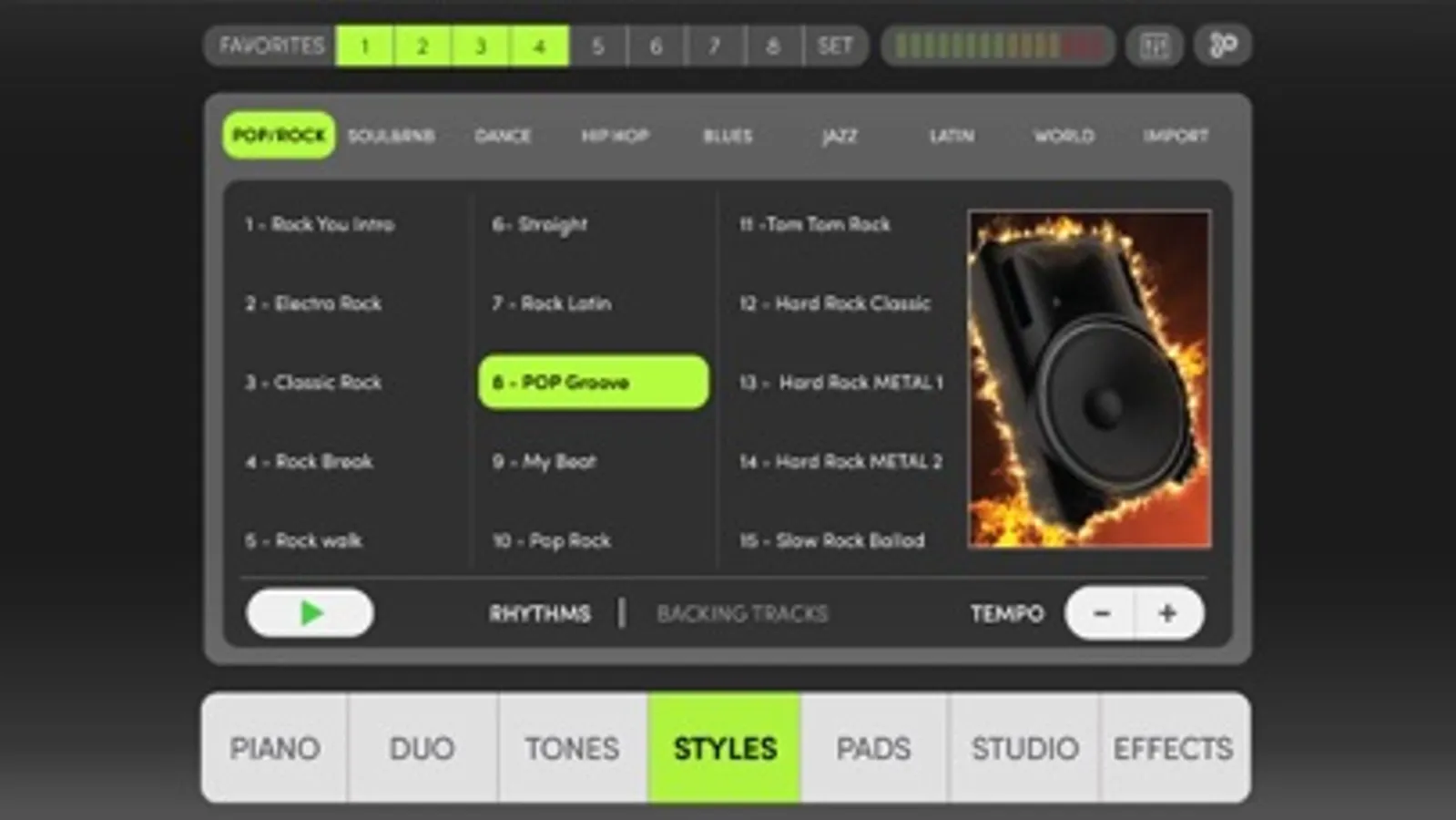Click the volume level meter
The height and width of the screenshot is (820, 1456).
[x=998, y=46]
